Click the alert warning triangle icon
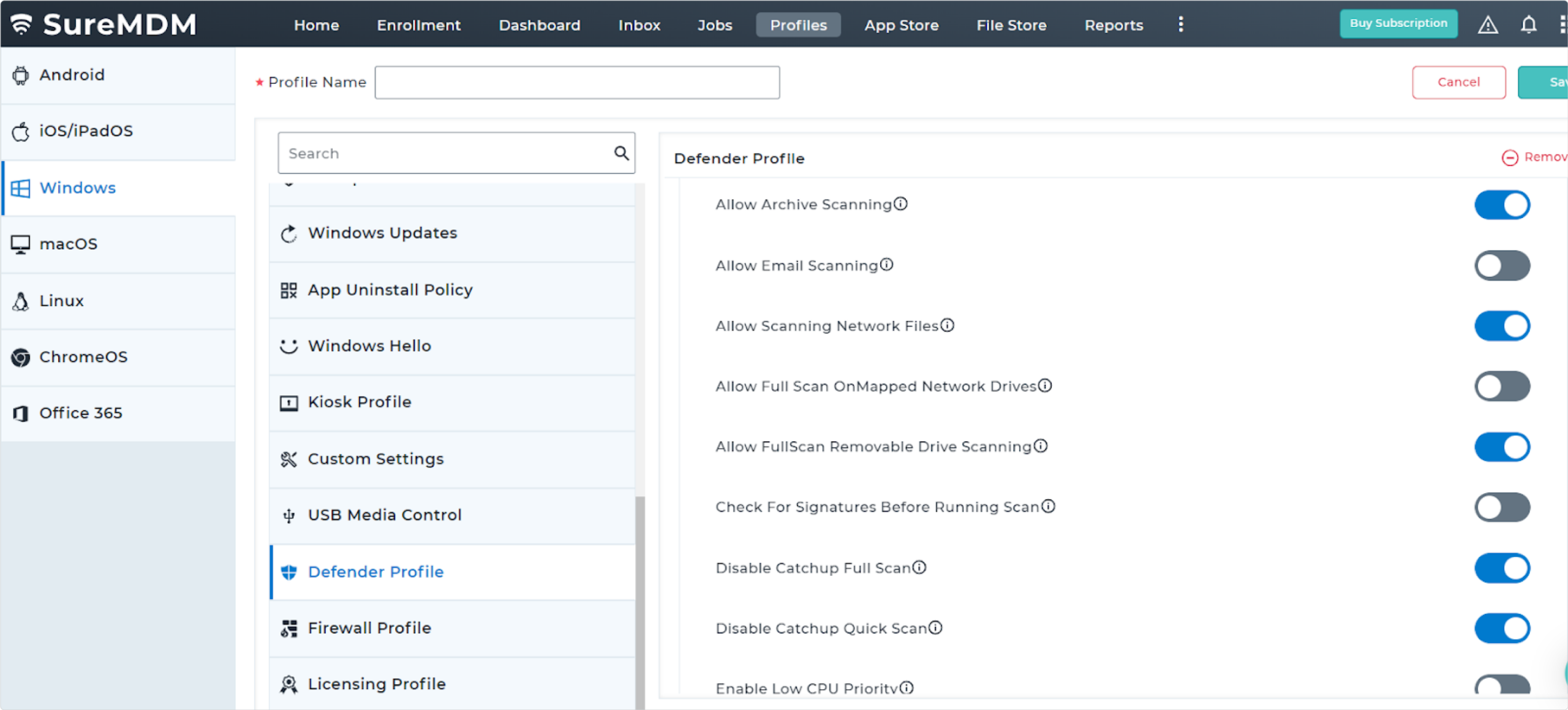This screenshot has width=1568, height=710. coord(1488,25)
